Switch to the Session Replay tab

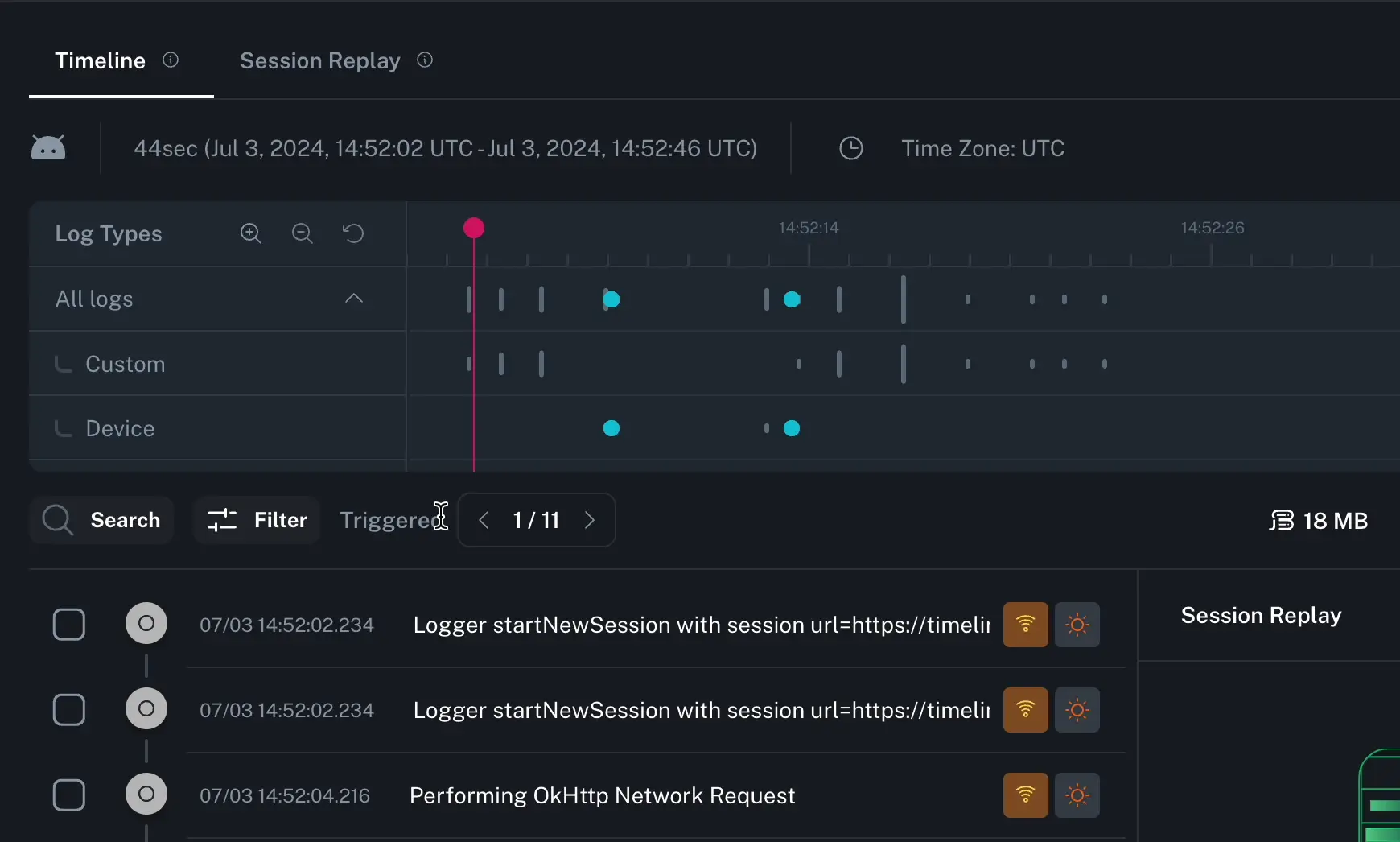point(319,60)
